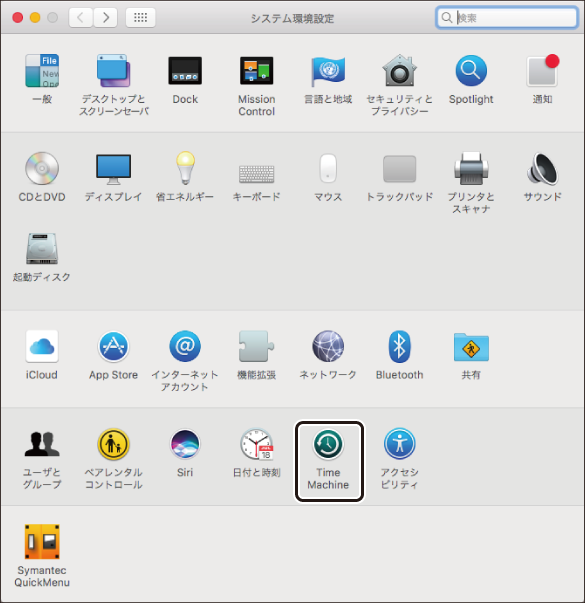Open the Dock settings icon
585x603 pixels.
[185, 71]
